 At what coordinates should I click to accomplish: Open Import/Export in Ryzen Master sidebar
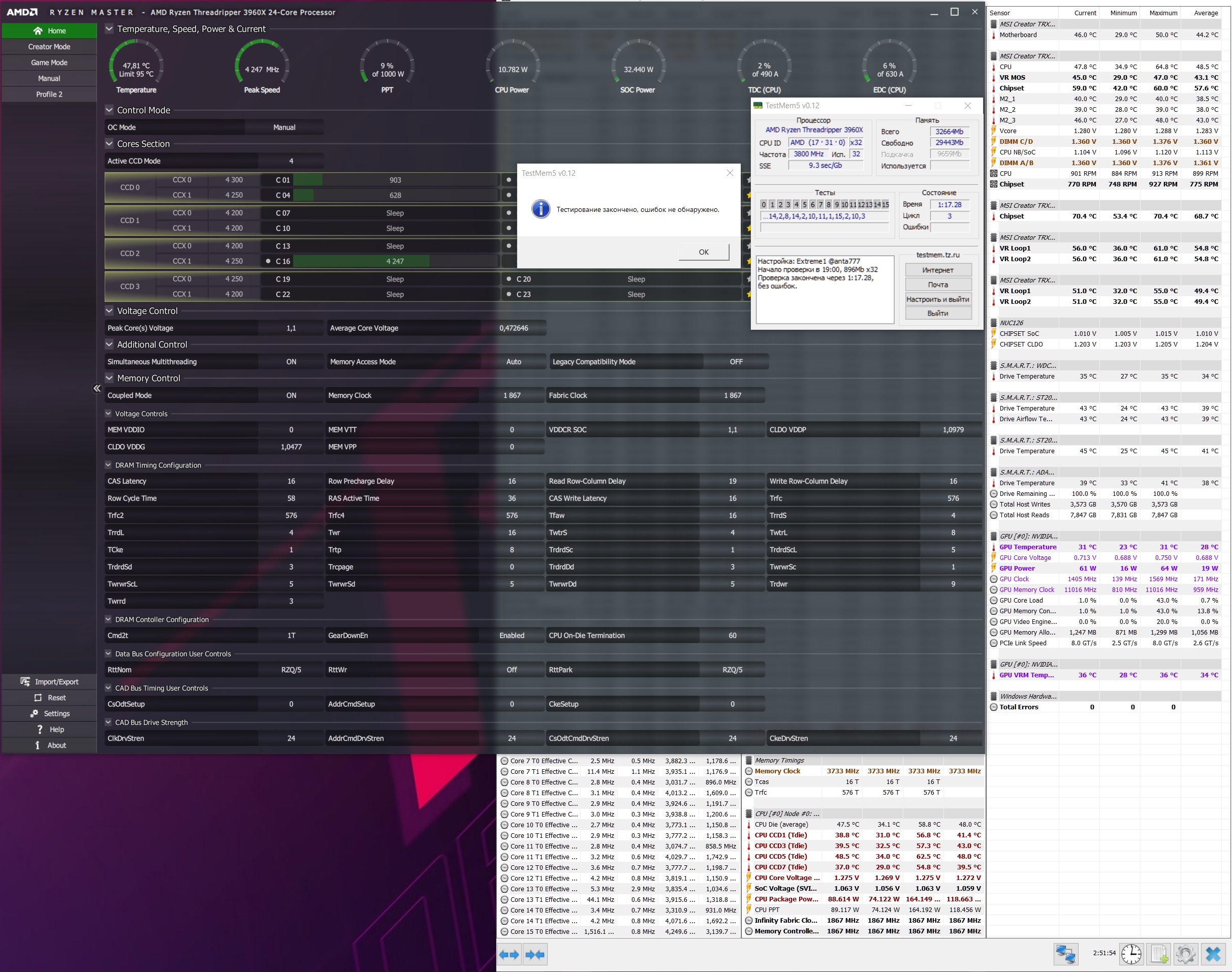49,682
